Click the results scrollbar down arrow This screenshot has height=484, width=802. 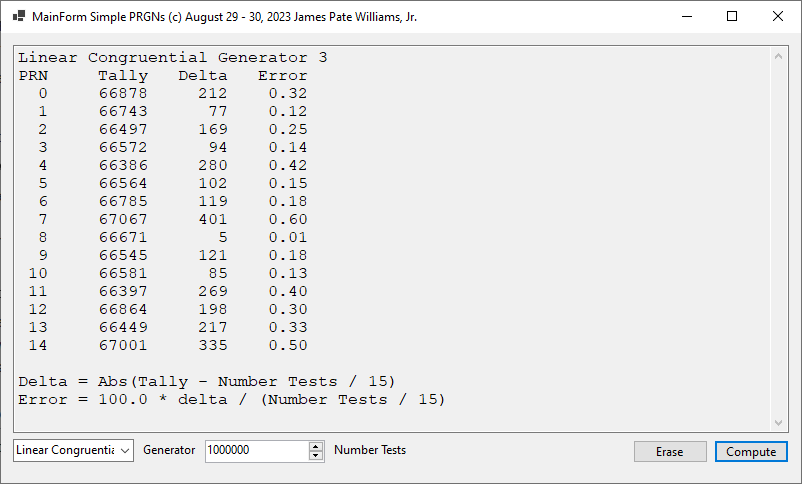coord(779,423)
